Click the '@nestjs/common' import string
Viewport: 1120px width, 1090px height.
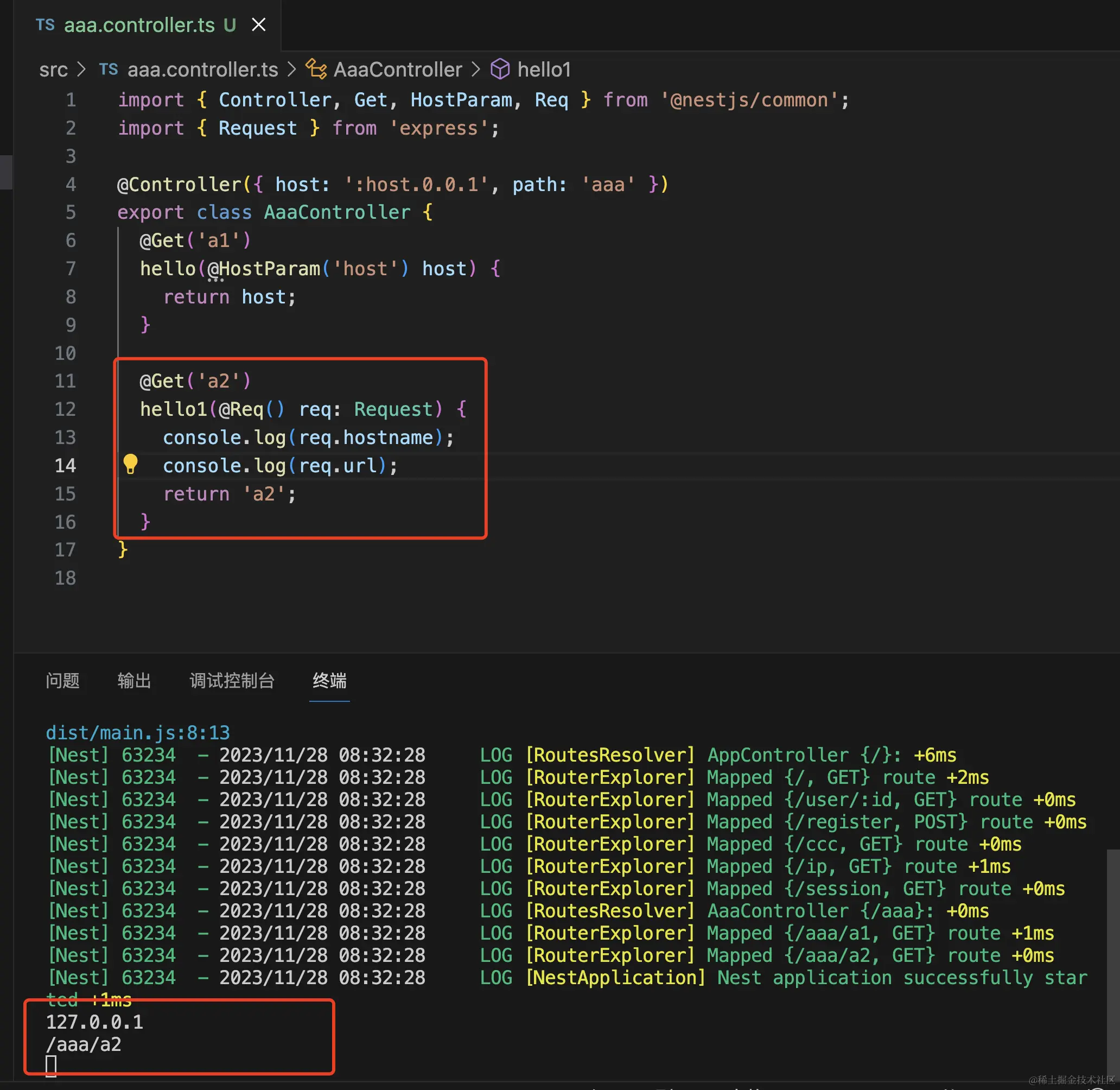coord(749,100)
